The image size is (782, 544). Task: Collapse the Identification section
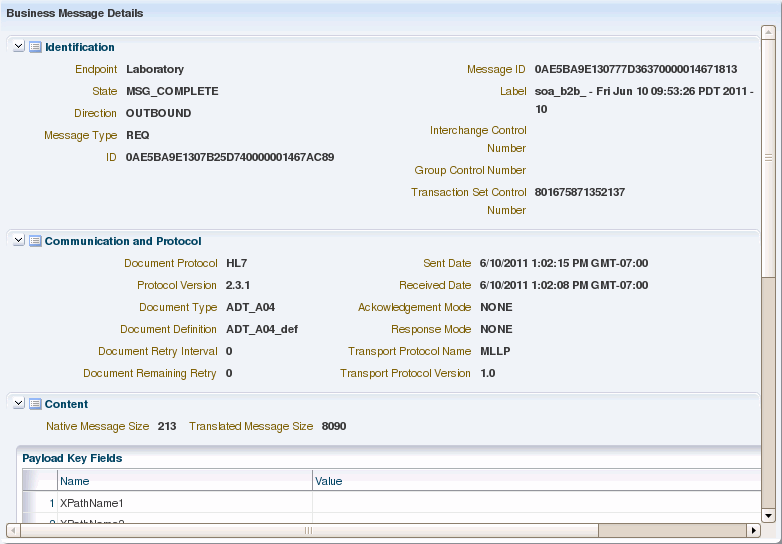(18, 46)
